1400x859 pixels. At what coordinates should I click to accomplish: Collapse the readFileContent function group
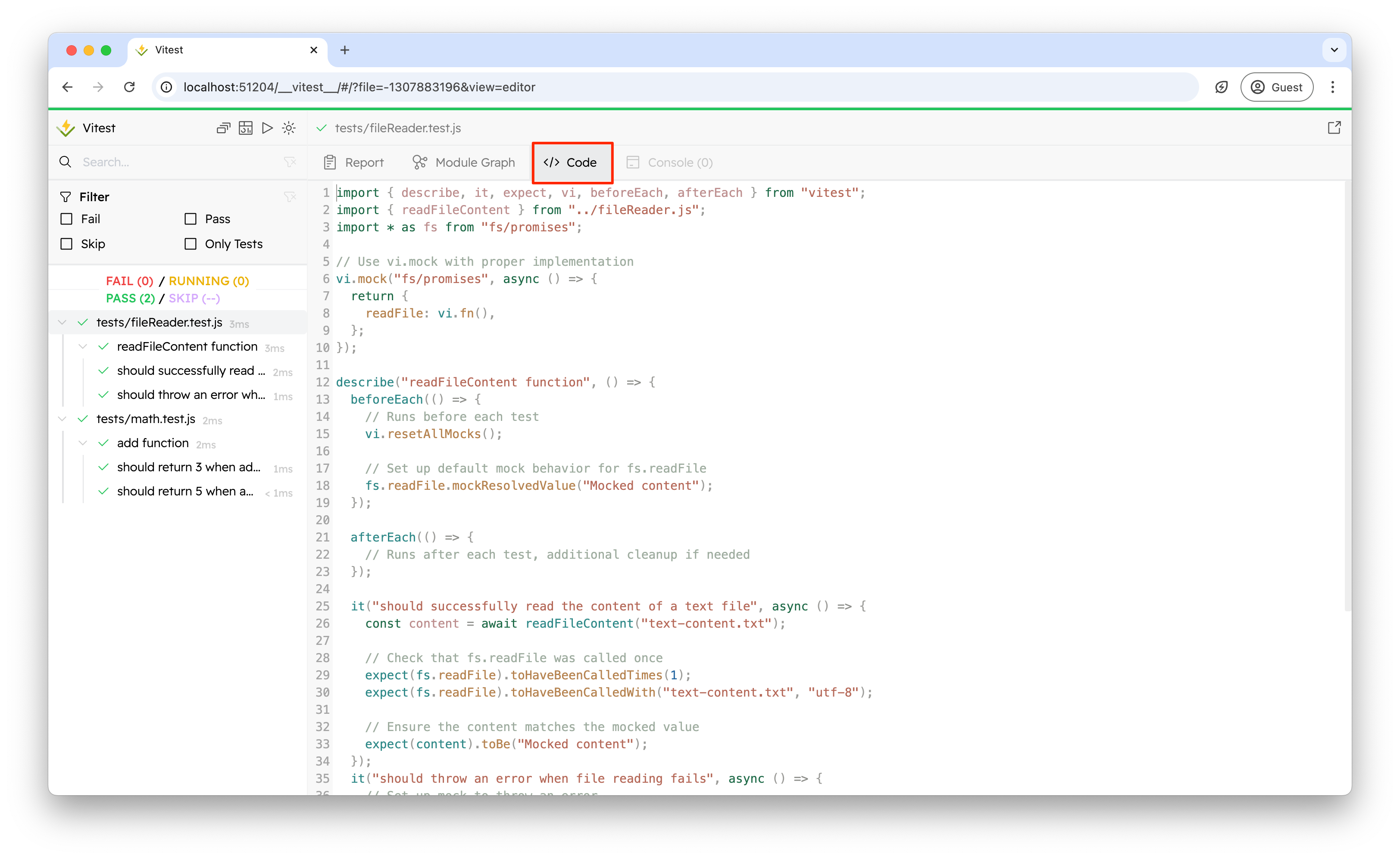pyautogui.click(x=84, y=346)
